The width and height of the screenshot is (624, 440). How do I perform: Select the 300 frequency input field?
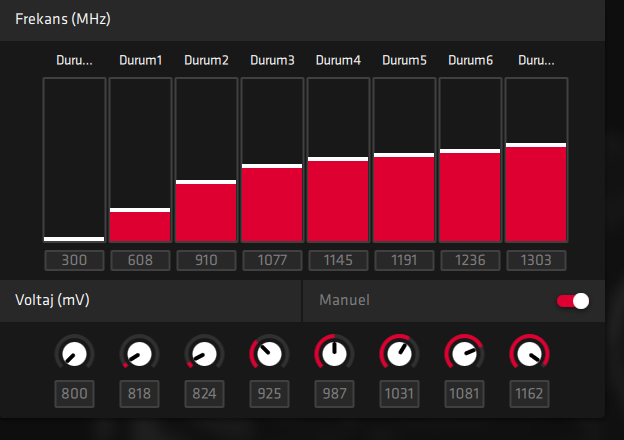(x=74, y=260)
